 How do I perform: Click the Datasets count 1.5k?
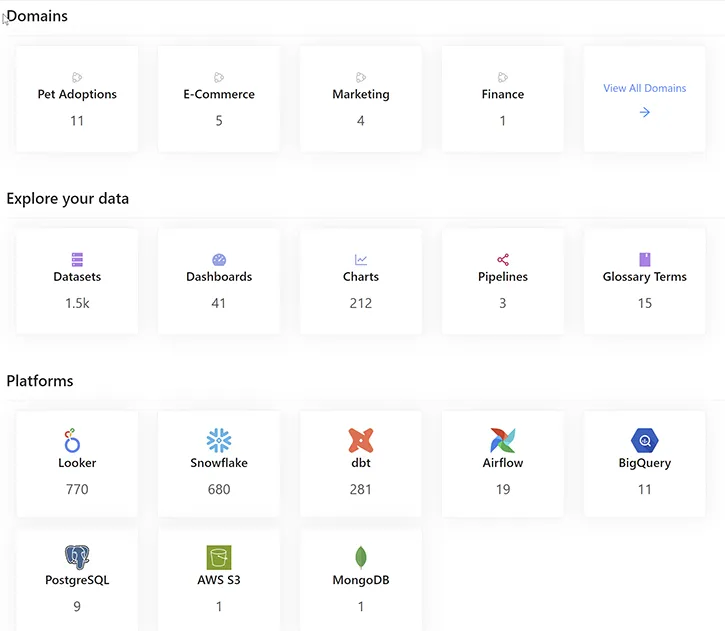pyautogui.click(x=77, y=303)
